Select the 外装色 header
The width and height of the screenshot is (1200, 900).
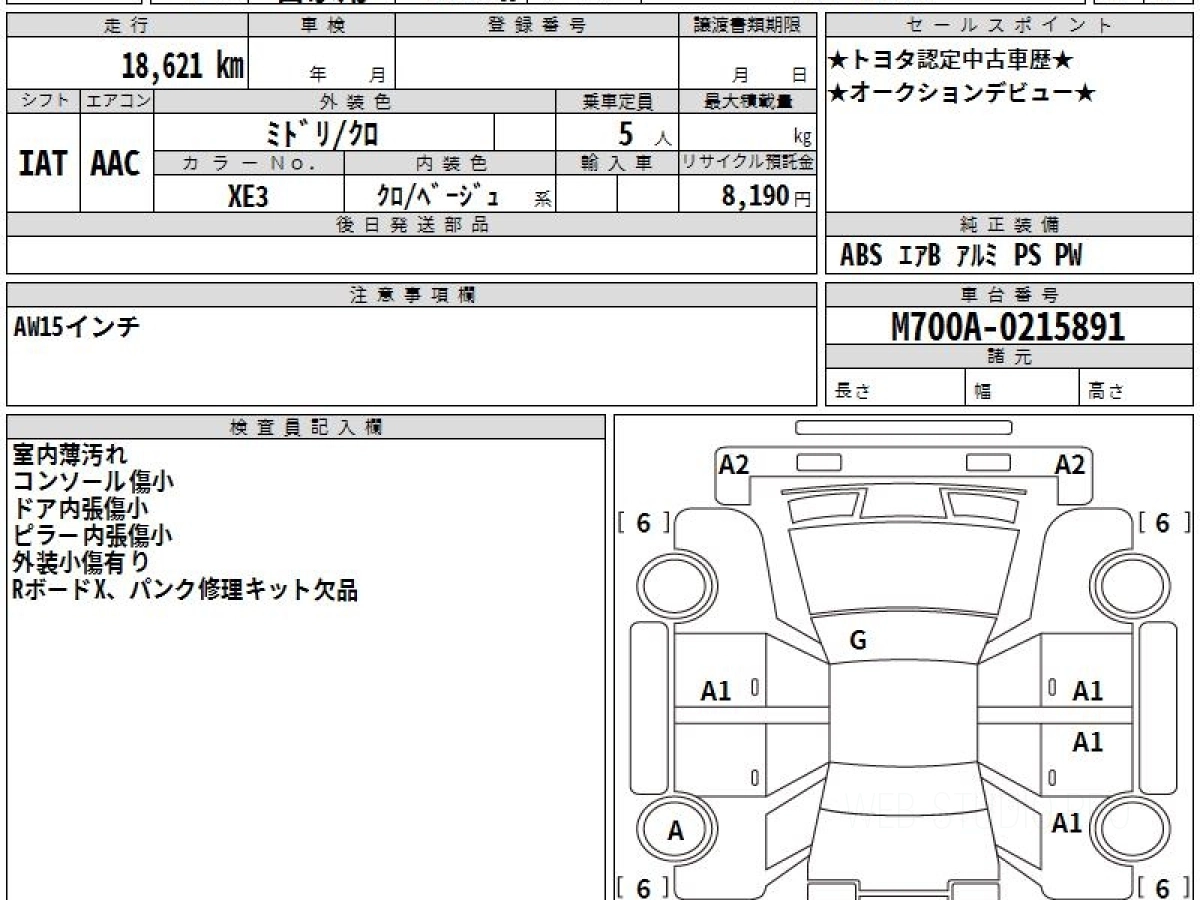(355, 101)
